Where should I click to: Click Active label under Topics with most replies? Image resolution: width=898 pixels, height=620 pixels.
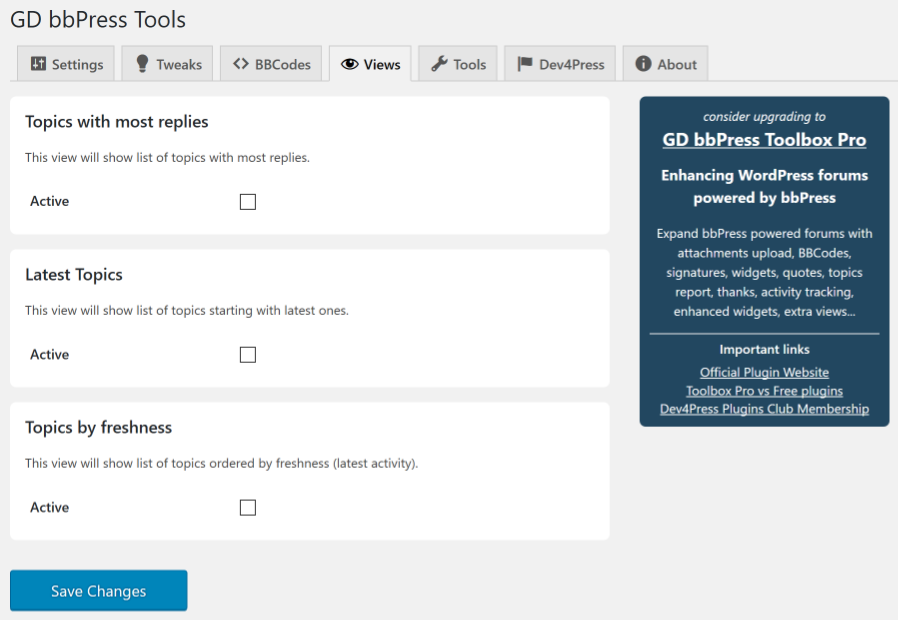(x=50, y=201)
